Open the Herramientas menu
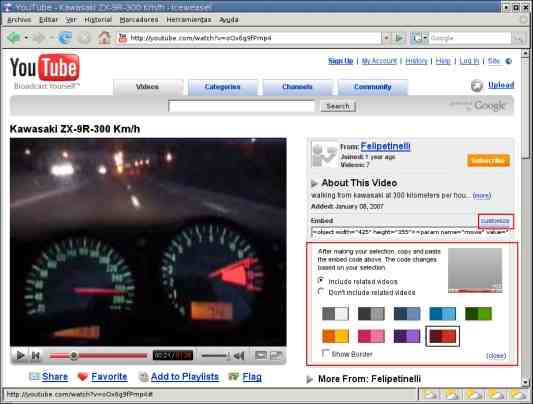This screenshot has height=404, width=533. pos(189,20)
